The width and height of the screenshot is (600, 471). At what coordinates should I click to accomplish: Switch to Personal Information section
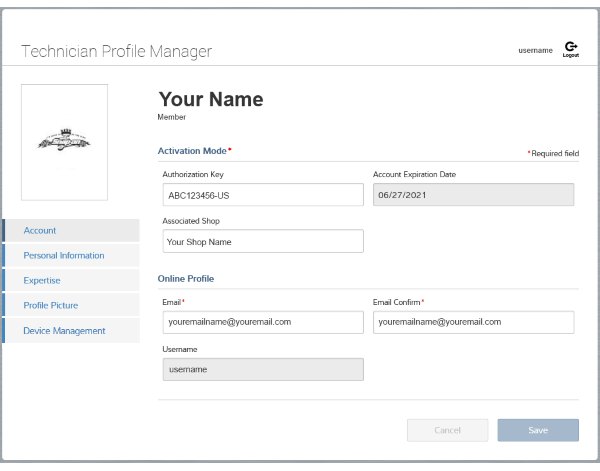(x=71, y=256)
